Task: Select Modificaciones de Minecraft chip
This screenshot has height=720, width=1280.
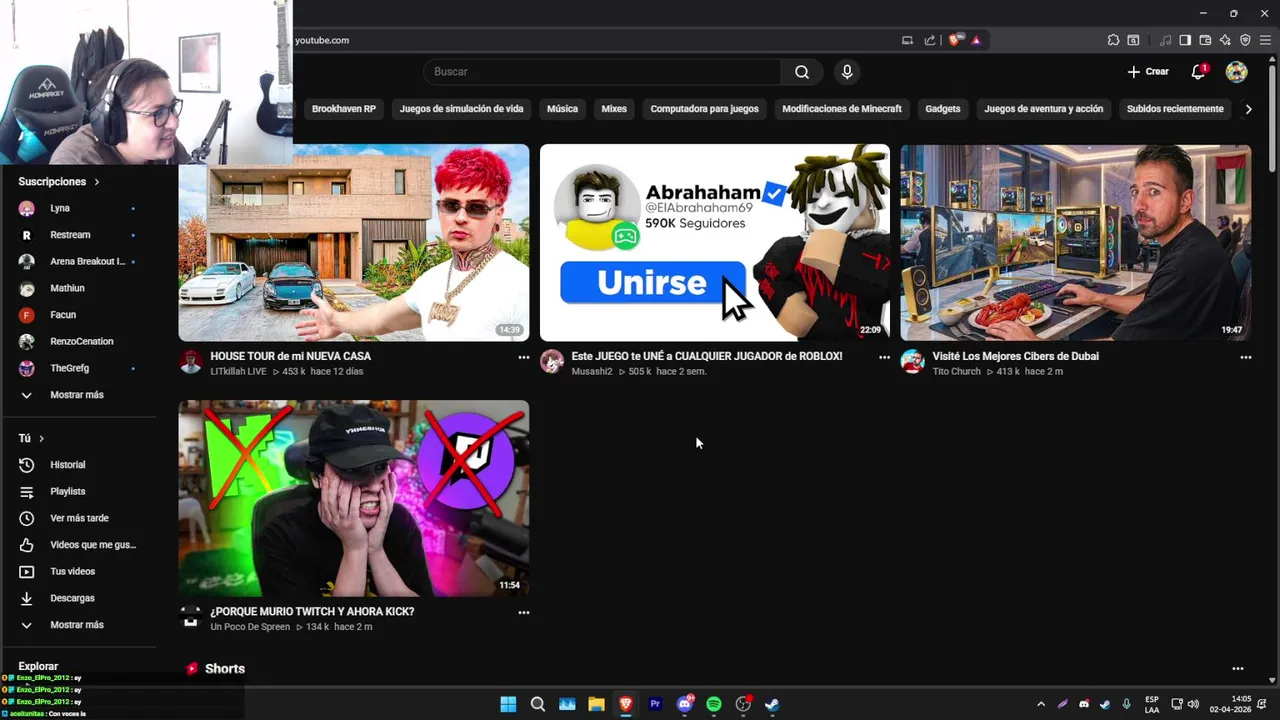Action: [842, 109]
